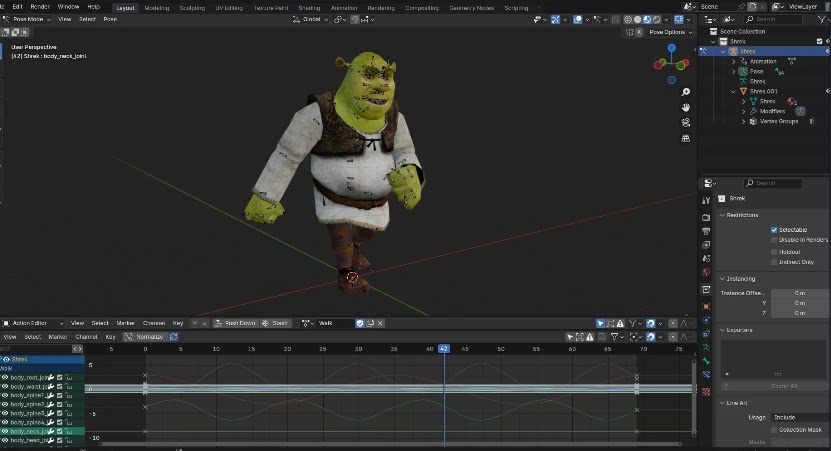Unlink the Walk action
831x451 pixels.
click(x=380, y=323)
